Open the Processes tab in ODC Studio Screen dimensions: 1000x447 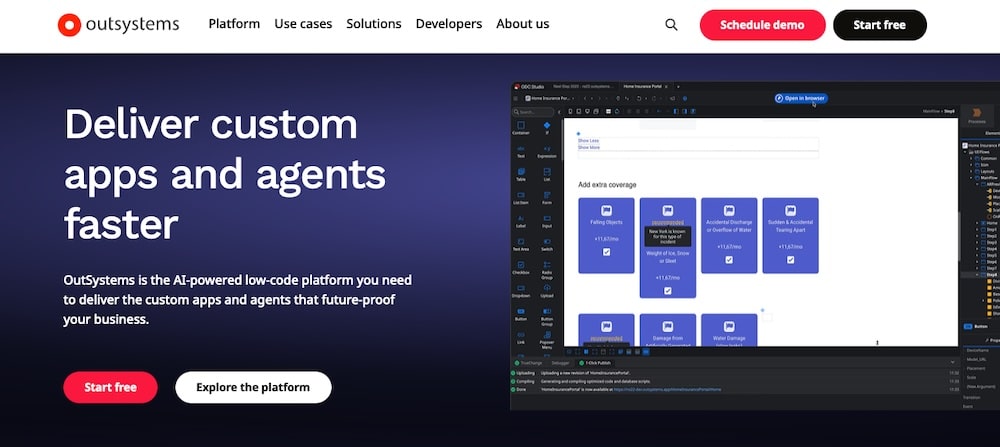(x=976, y=115)
